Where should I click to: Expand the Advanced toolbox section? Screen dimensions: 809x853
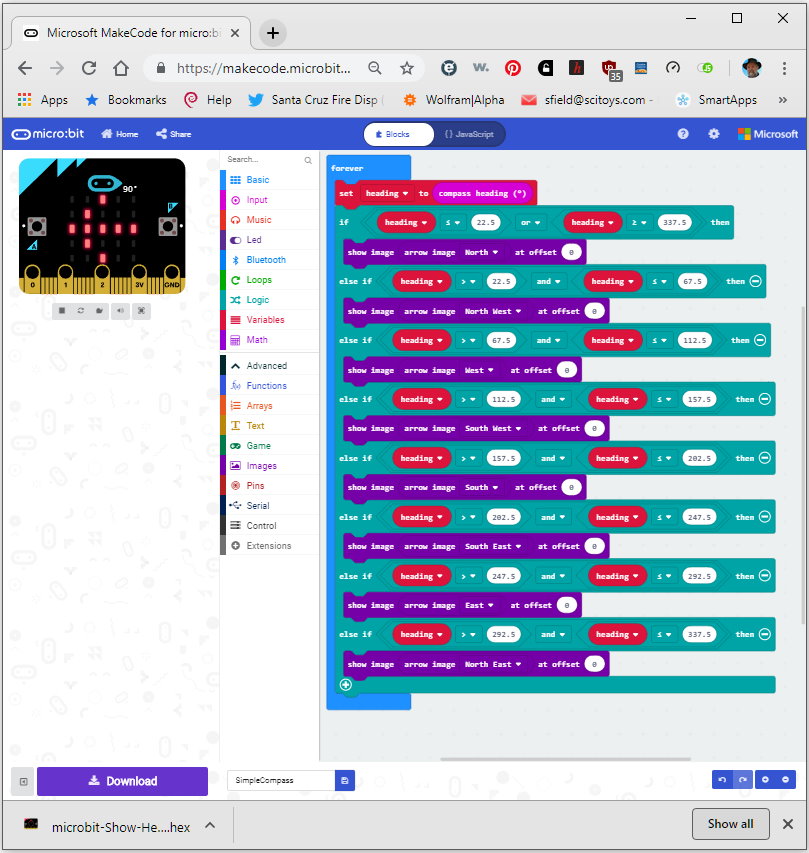(266, 366)
